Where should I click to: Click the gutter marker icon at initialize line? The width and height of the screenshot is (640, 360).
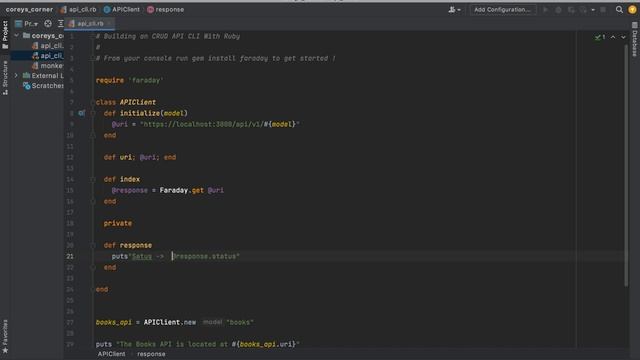click(82, 113)
